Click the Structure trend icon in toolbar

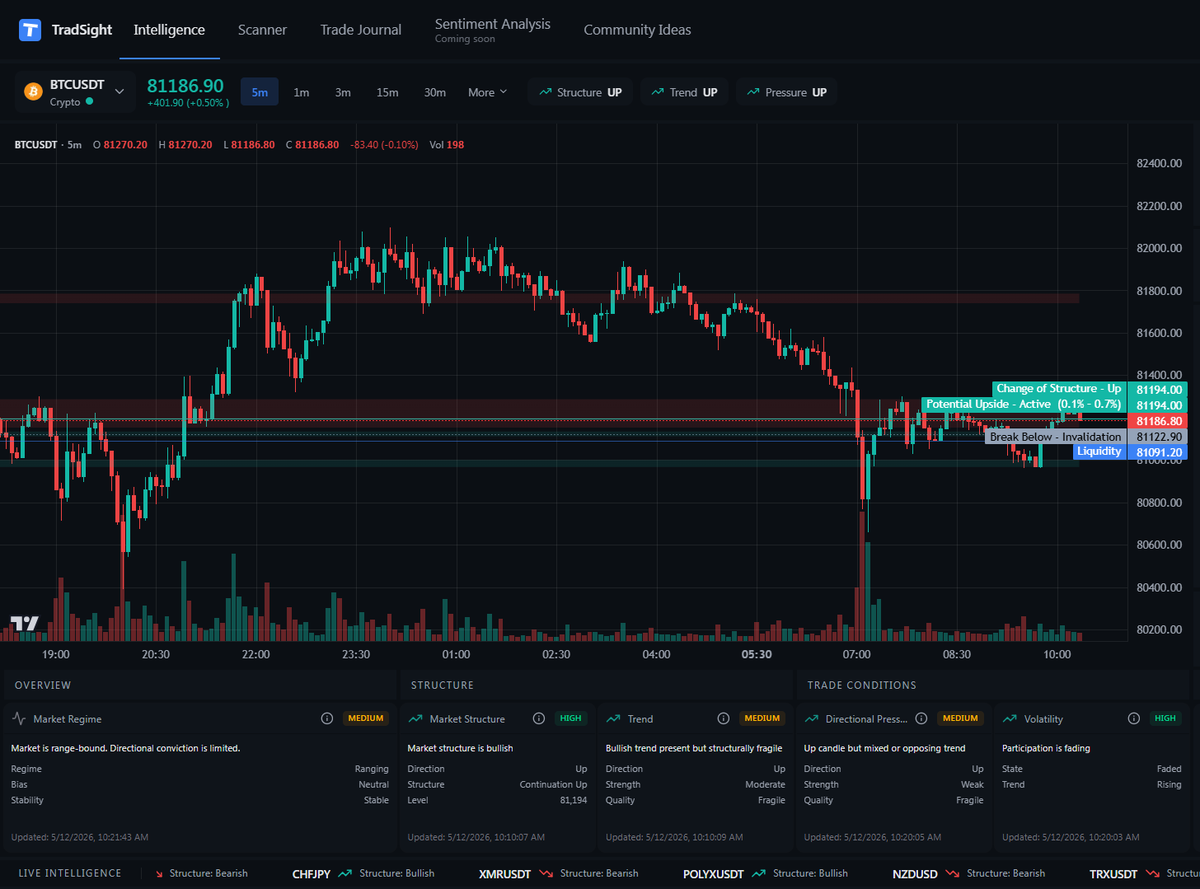coord(546,92)
